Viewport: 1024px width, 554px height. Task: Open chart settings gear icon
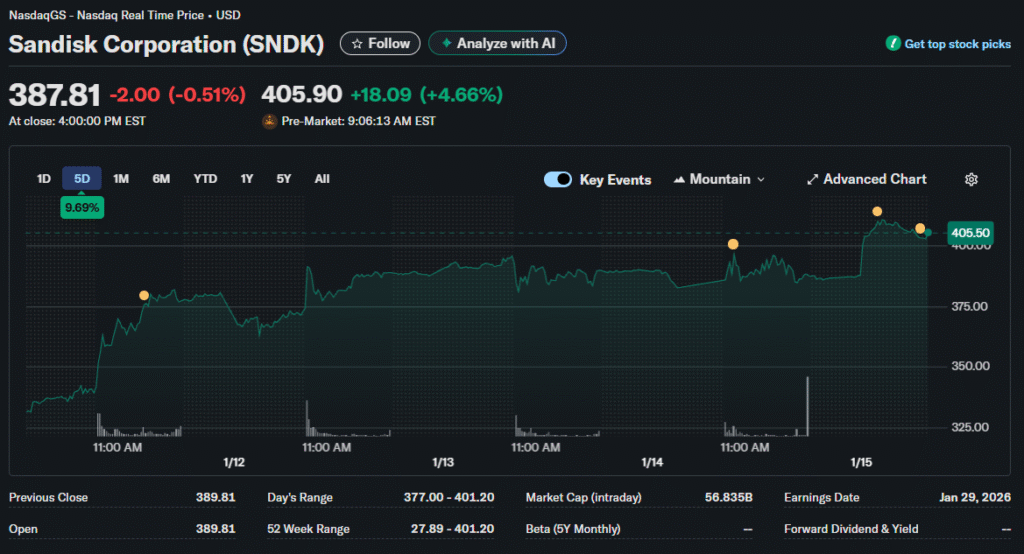[971, 180]
